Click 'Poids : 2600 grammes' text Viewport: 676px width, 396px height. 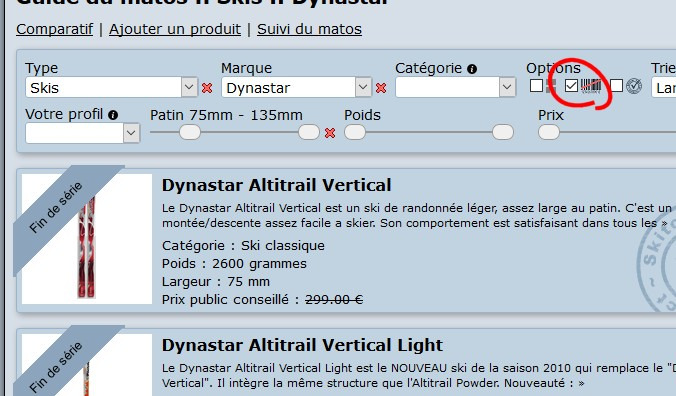pyautogui.click(x=234, y=264)
